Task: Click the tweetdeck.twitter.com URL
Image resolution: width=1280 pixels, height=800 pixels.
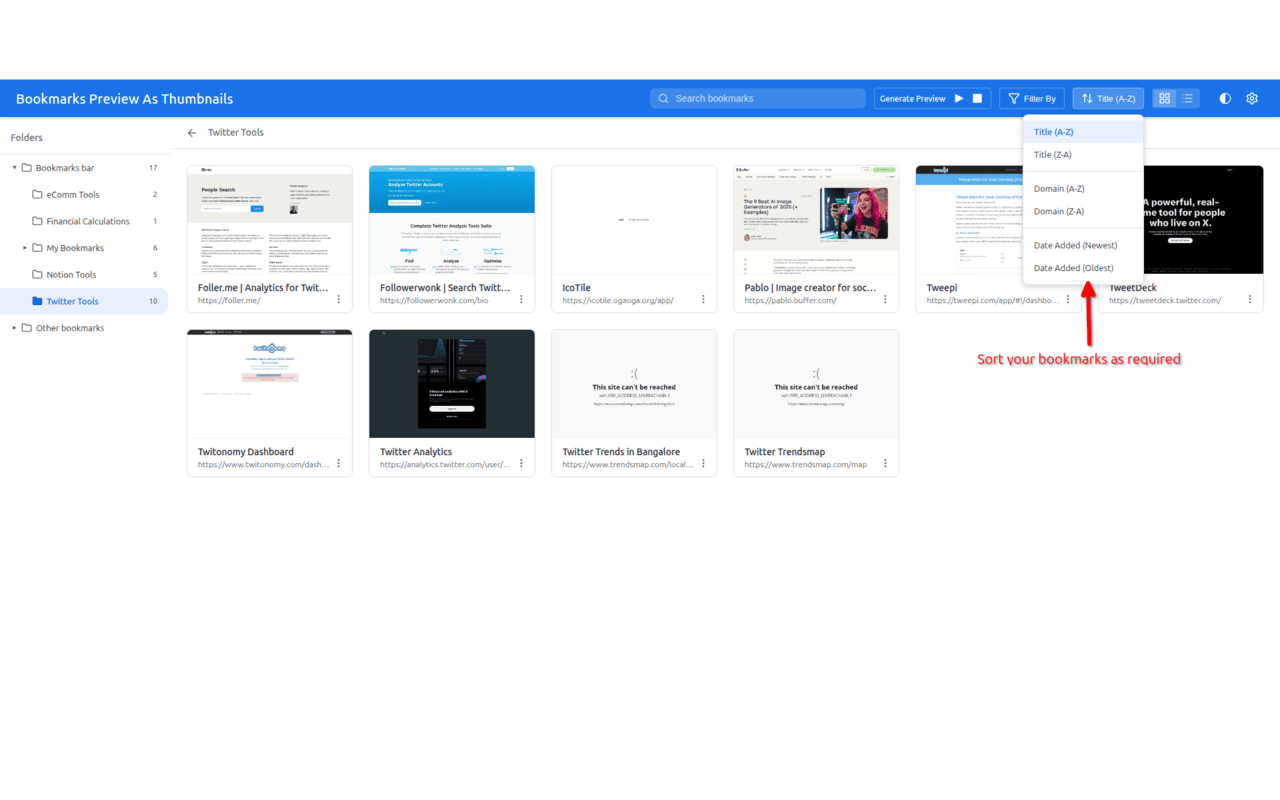Action: 1165,300
